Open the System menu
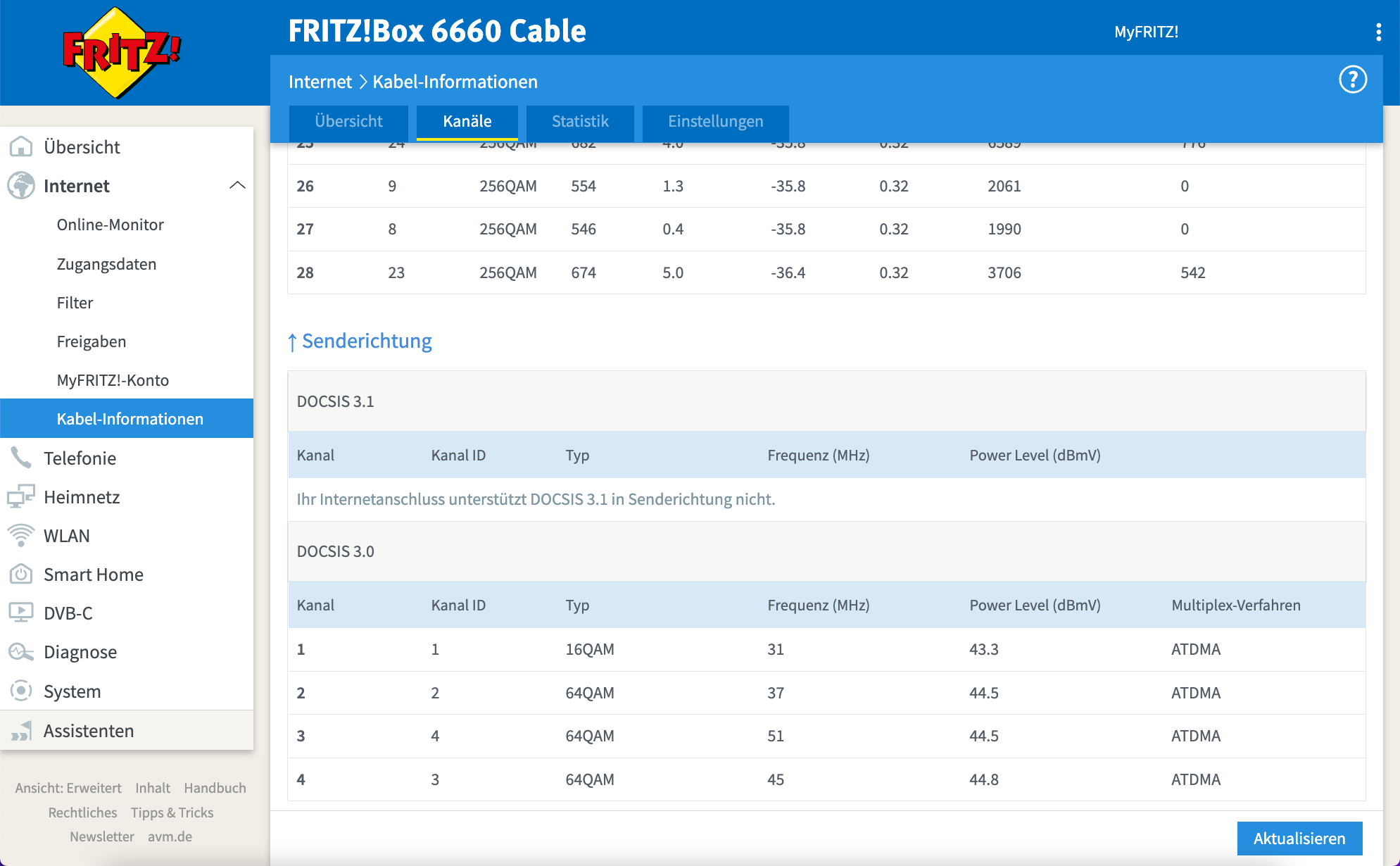Screen dimensions: 1400x866 pos(72,691)
